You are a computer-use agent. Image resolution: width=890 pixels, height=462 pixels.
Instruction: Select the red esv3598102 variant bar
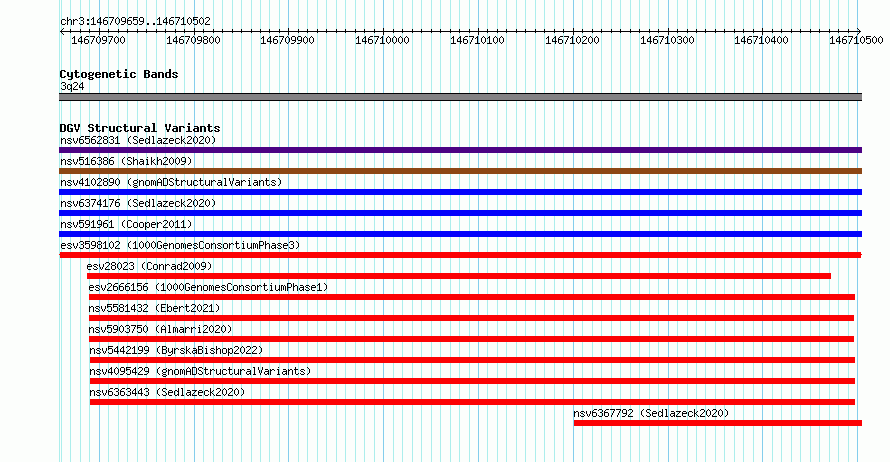[460, 255]
